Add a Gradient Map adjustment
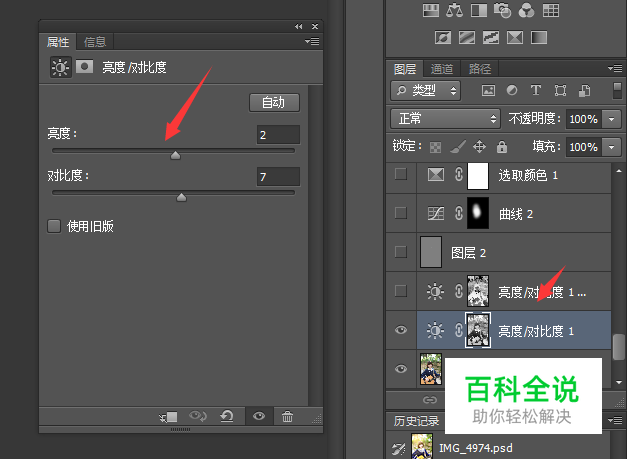 (539, 38)
